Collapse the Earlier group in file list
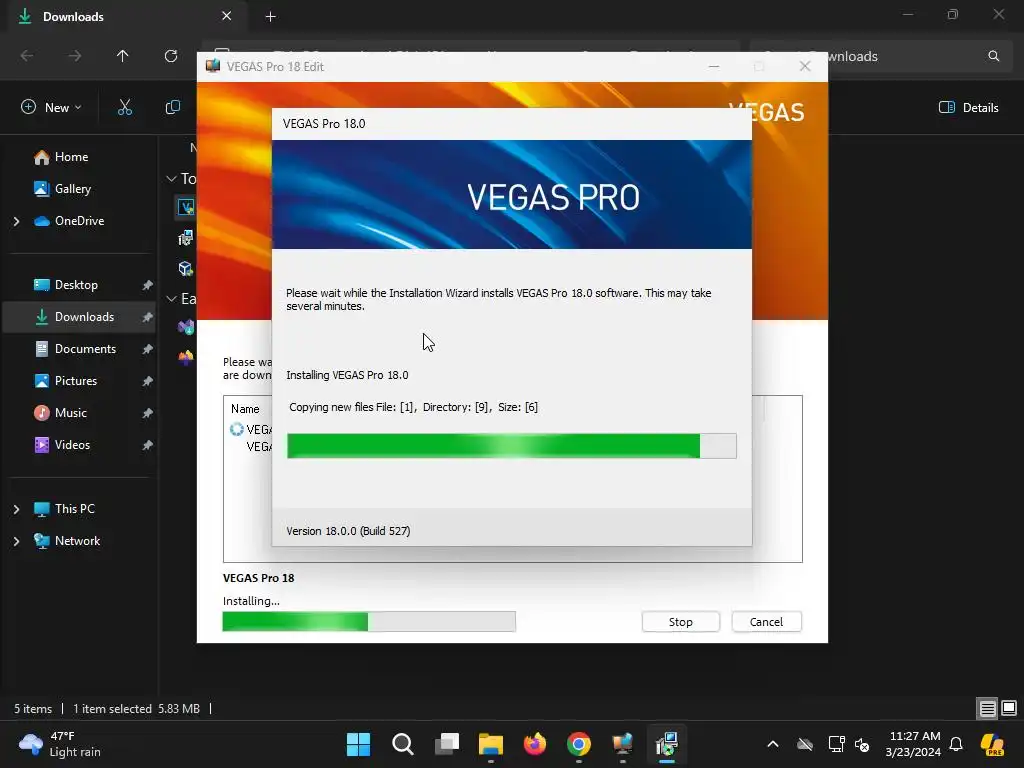The width and height of the screenshot is (1024, 768). click(172, 298)
